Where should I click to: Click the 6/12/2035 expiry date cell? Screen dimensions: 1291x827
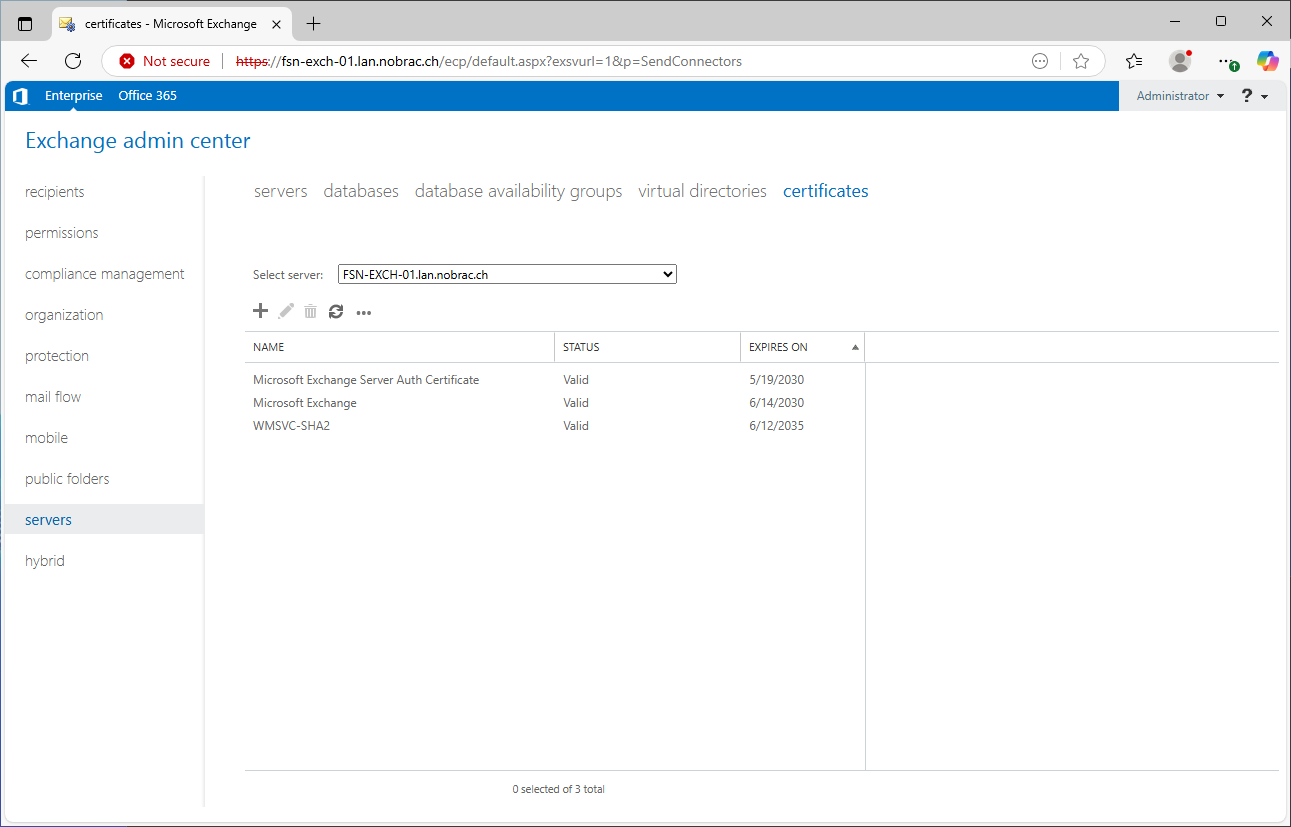(x=777, y=426)
